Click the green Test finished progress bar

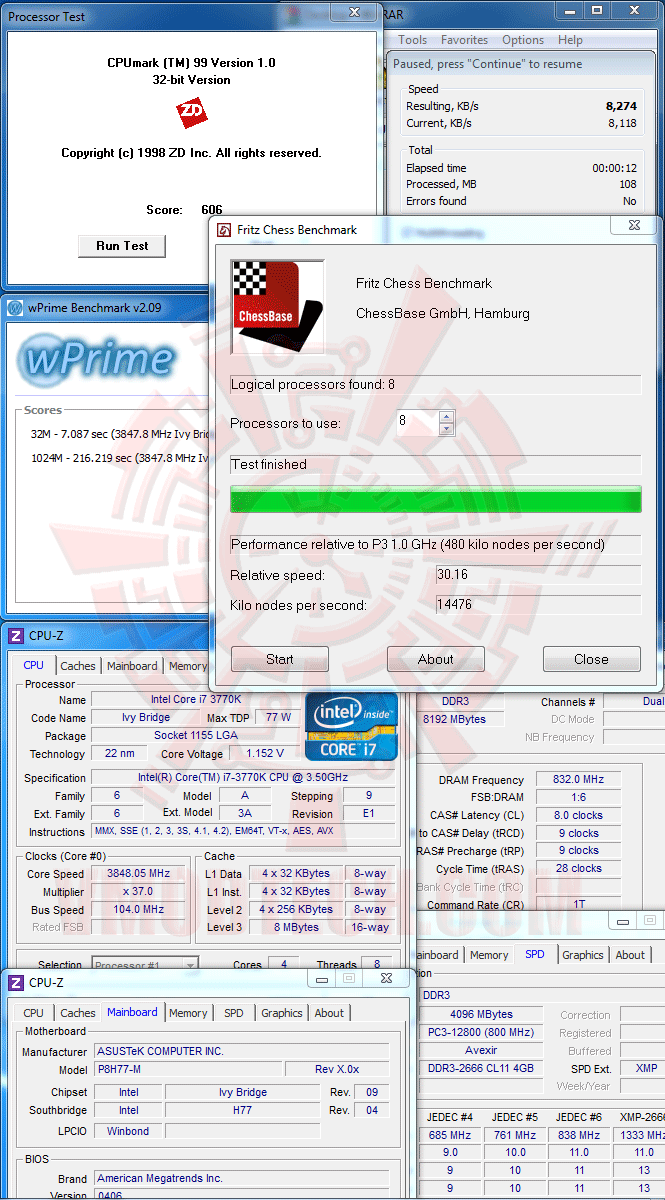point(436,499)
